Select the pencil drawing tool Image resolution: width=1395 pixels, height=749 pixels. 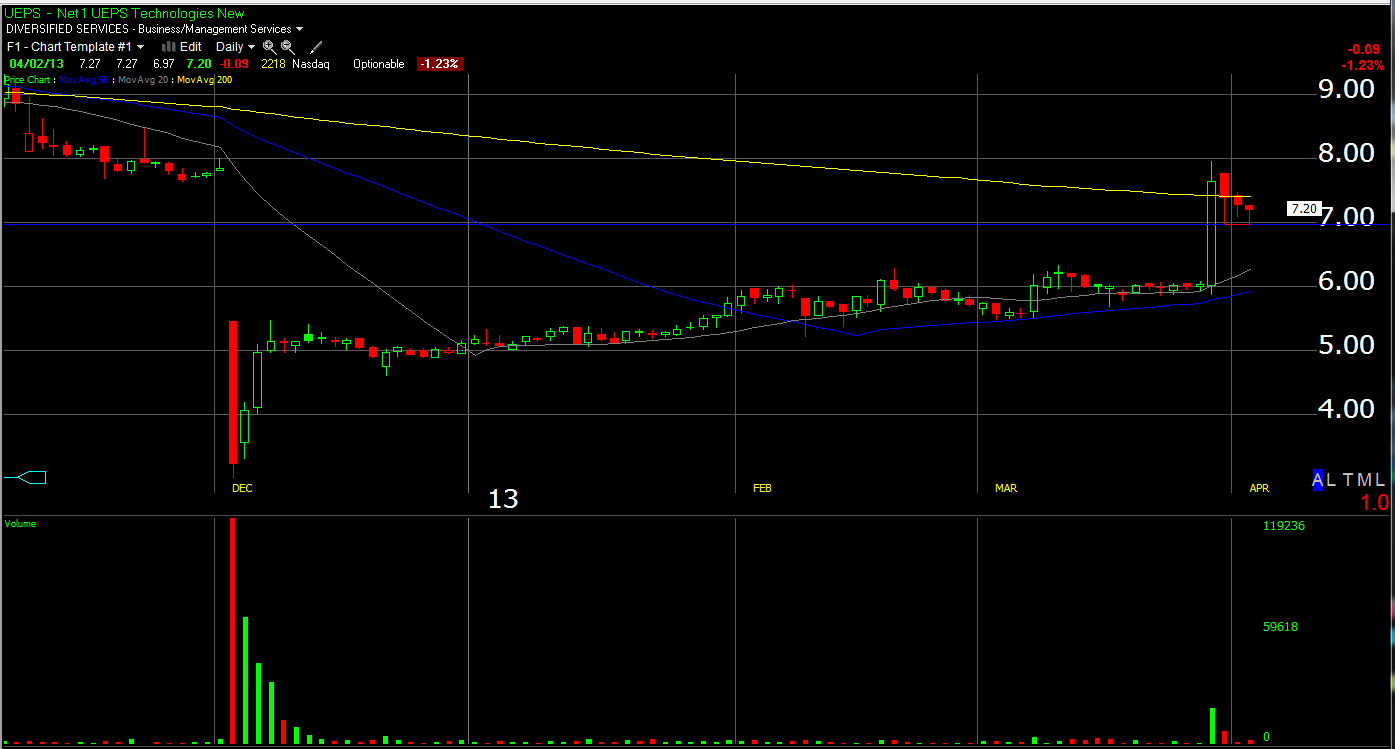pyautogui.click(x=316, y=47)
